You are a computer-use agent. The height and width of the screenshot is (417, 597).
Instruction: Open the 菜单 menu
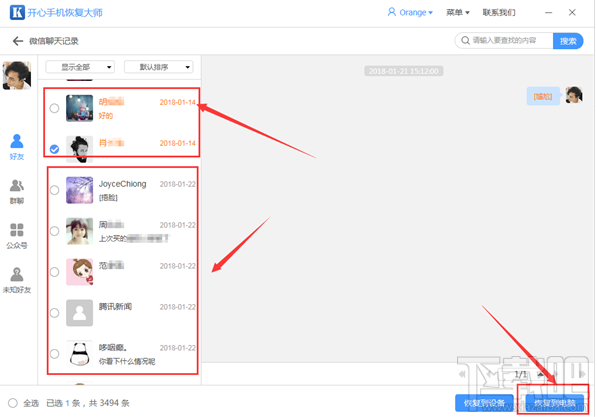tap(458, 12)
